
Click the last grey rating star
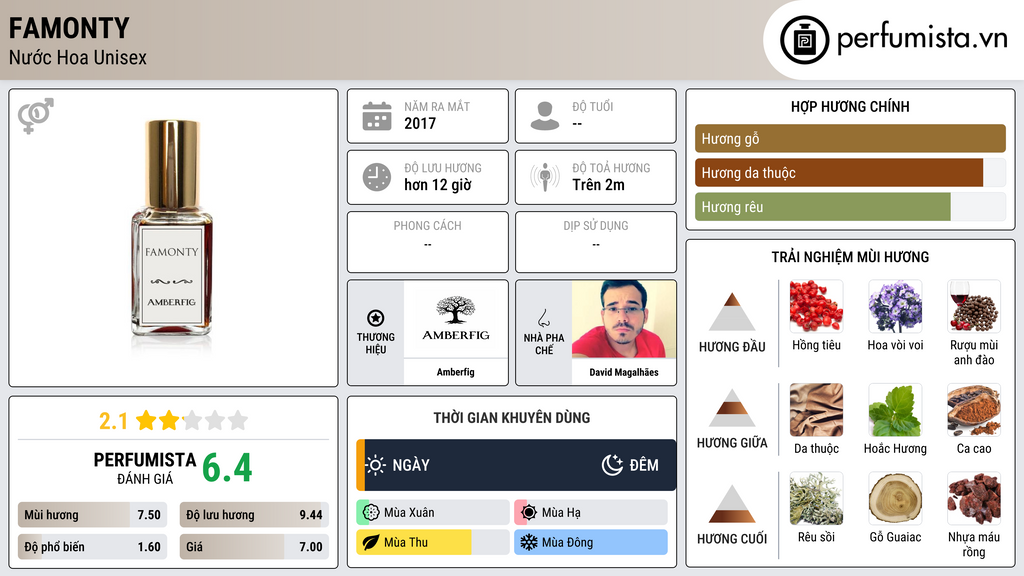coord(238,420)
